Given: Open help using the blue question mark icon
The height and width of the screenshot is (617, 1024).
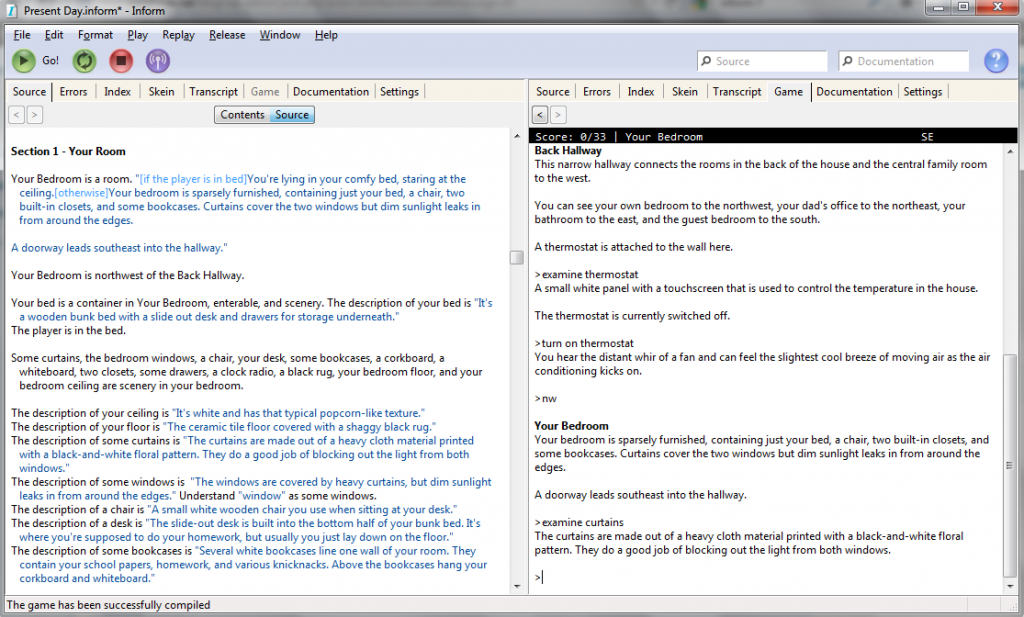Looking at the screenshot, I should (x=996, y=60).
